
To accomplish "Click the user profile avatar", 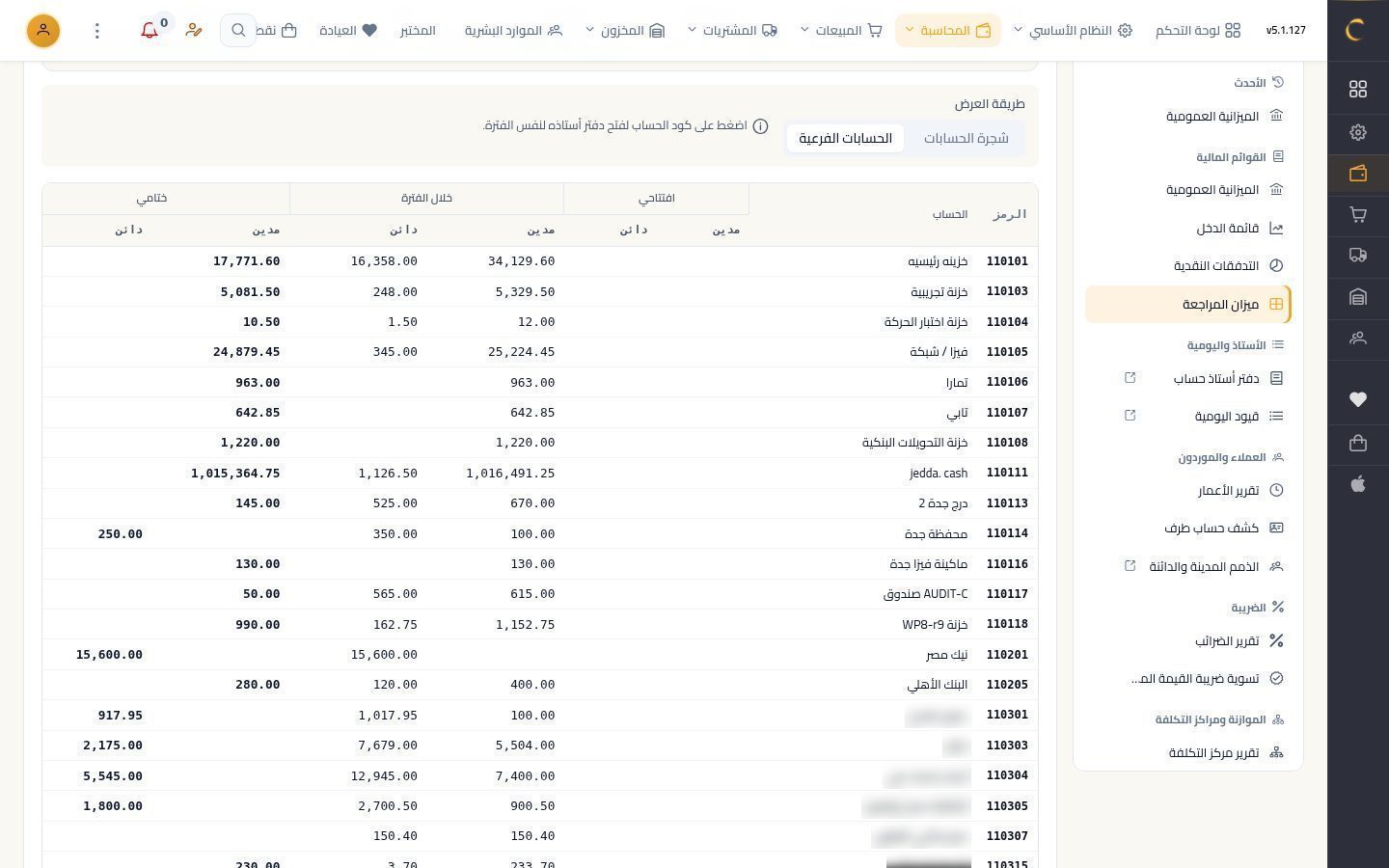I will tap(43, 31).
